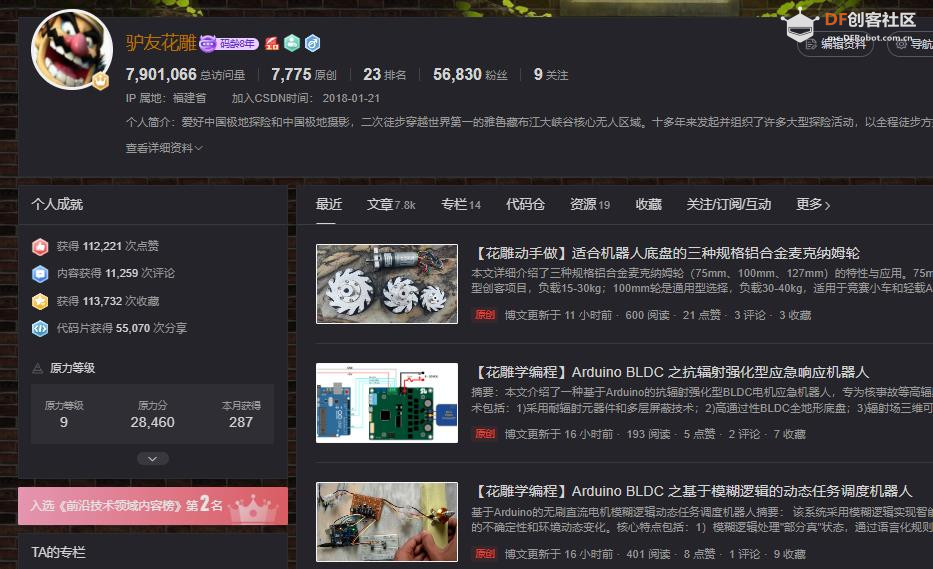The width and height of the screenshot is (933, 569).
Task: Open the 专栏 14 tab
Action: (x=461, y=205)
